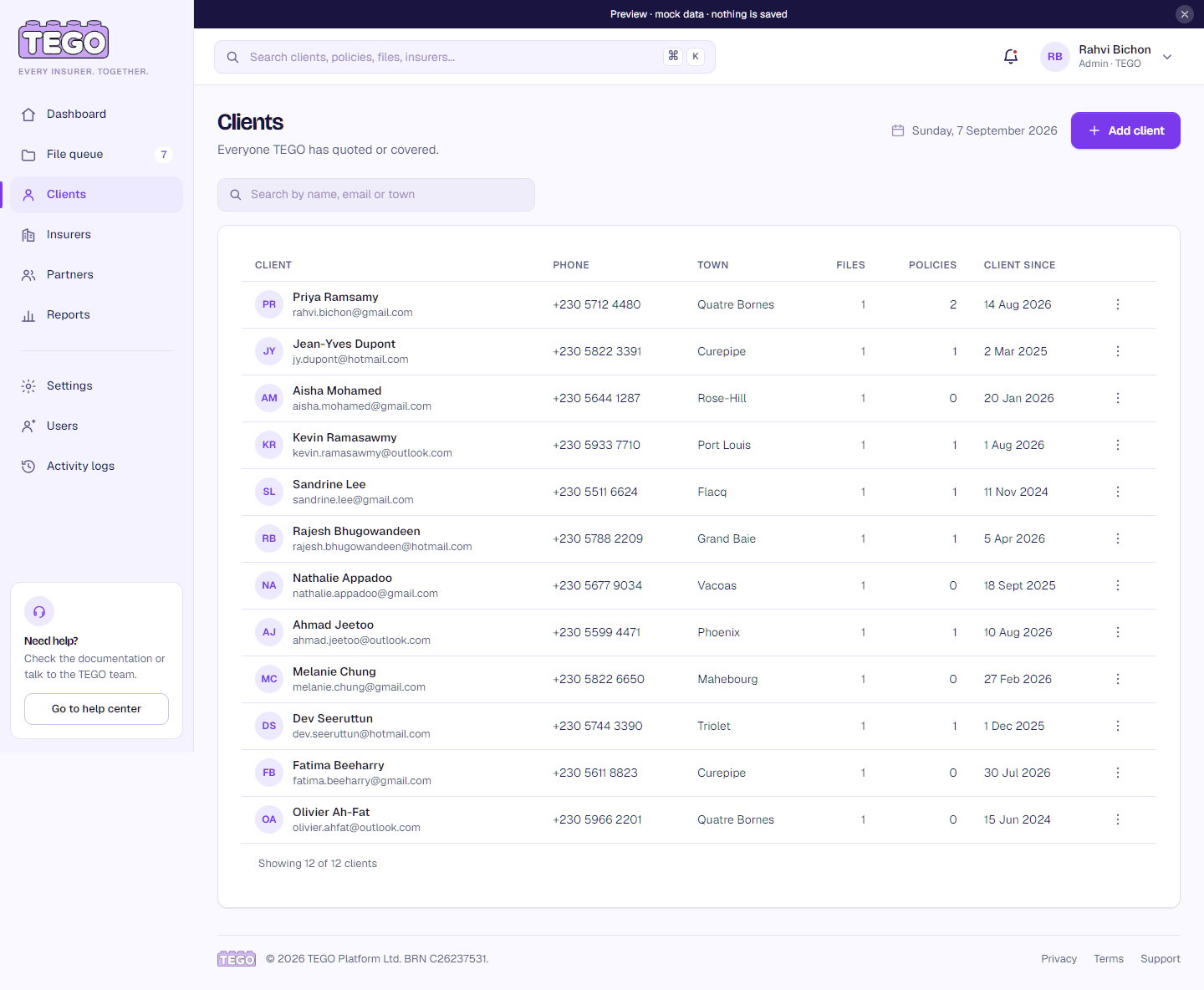The width and height of the screenshot is (1204, 990).
Task: Open Reports section
Action: coord(97,315)
